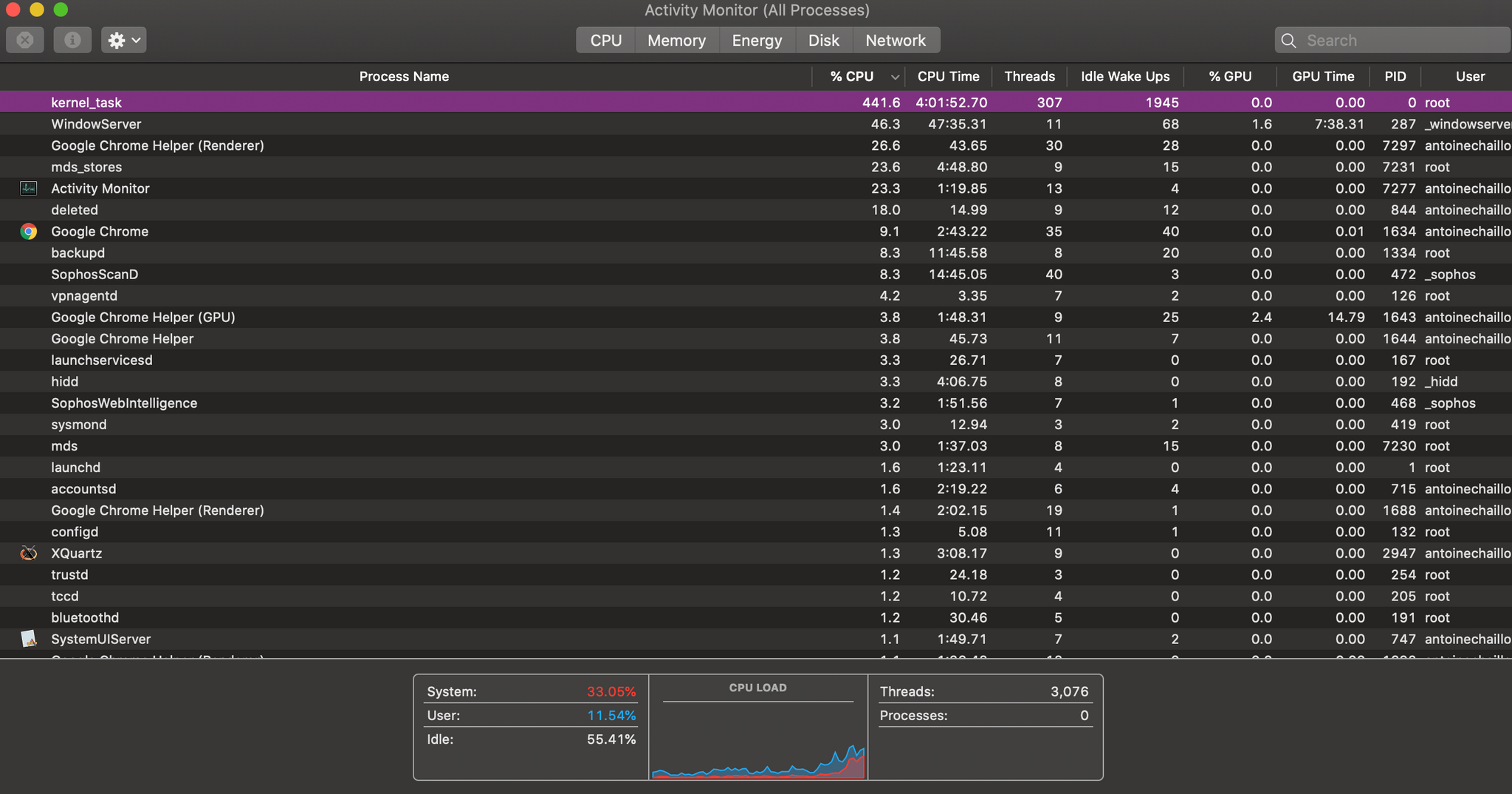Click PID 7297 cell
This screenshot has width=1512, height=794.
point(1399,146)
